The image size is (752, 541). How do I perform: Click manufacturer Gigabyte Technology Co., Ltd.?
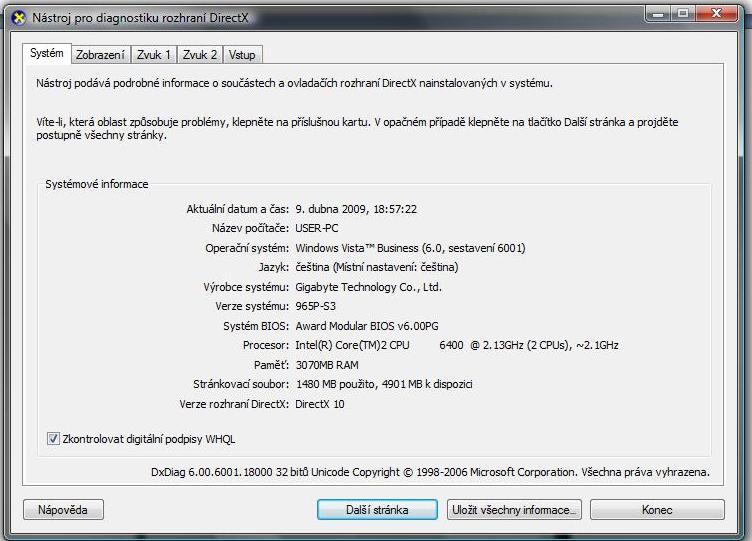(x=368, y=287)
